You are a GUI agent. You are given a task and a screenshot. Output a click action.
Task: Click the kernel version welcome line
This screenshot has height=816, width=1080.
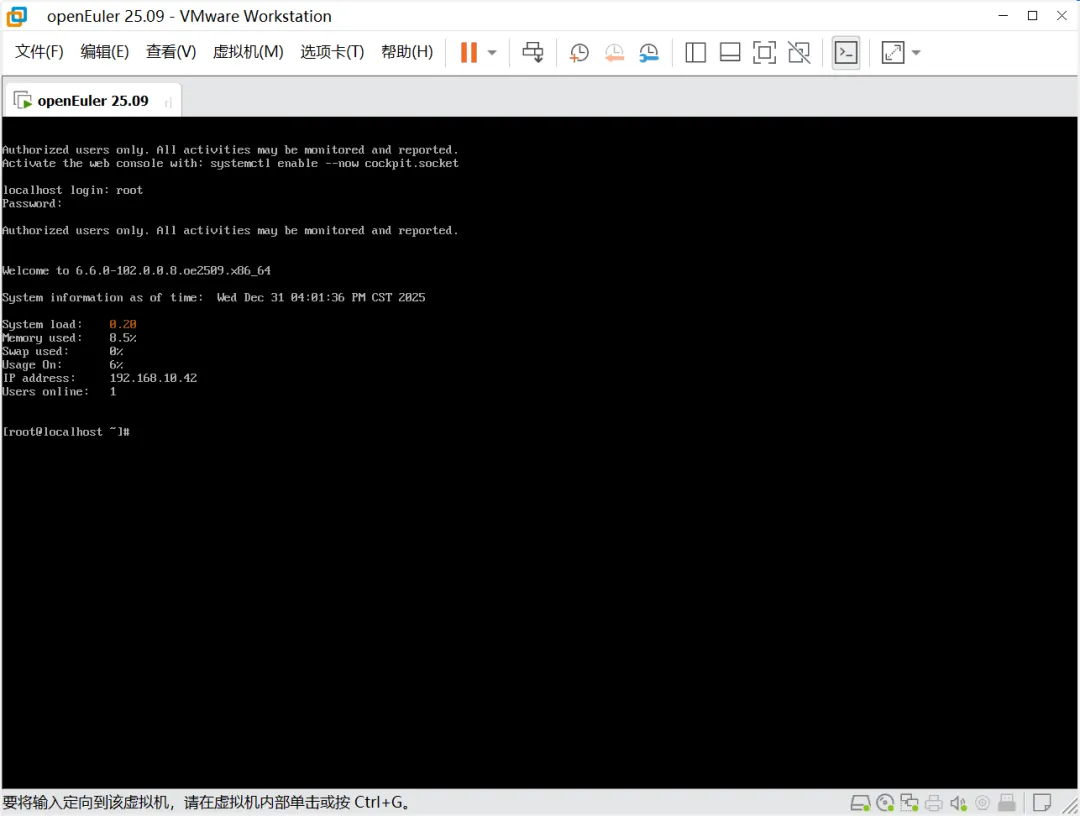[136, 271]
